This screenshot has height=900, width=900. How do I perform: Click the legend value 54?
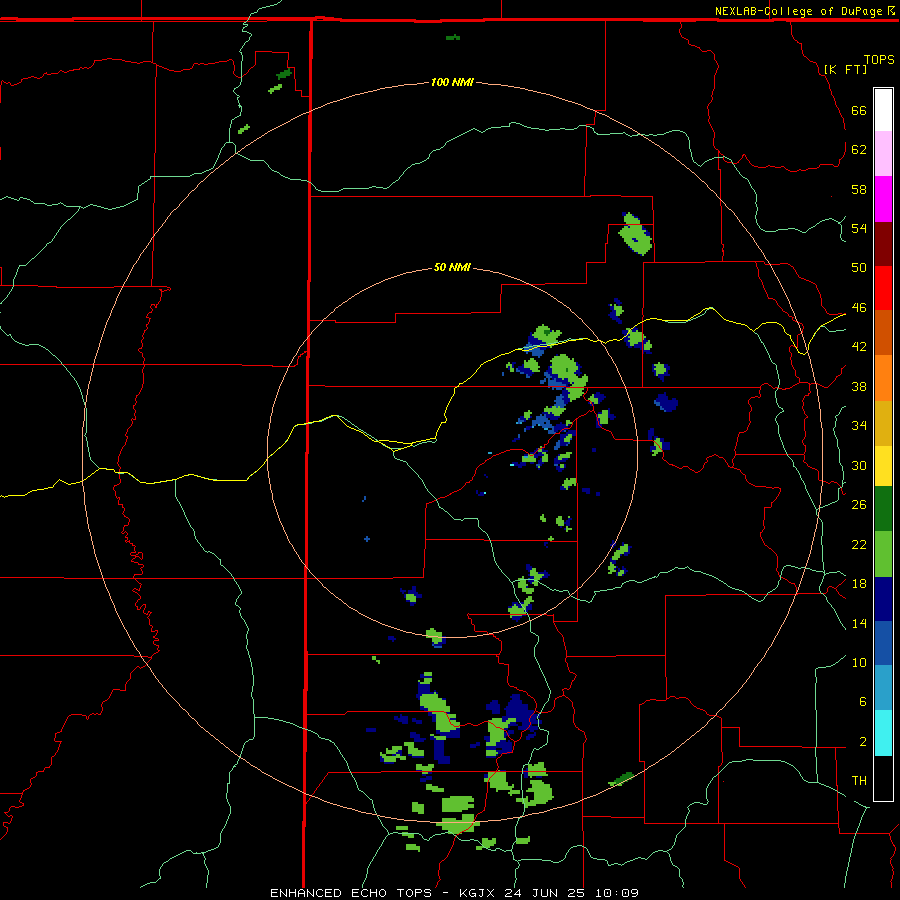coord(859,228)
